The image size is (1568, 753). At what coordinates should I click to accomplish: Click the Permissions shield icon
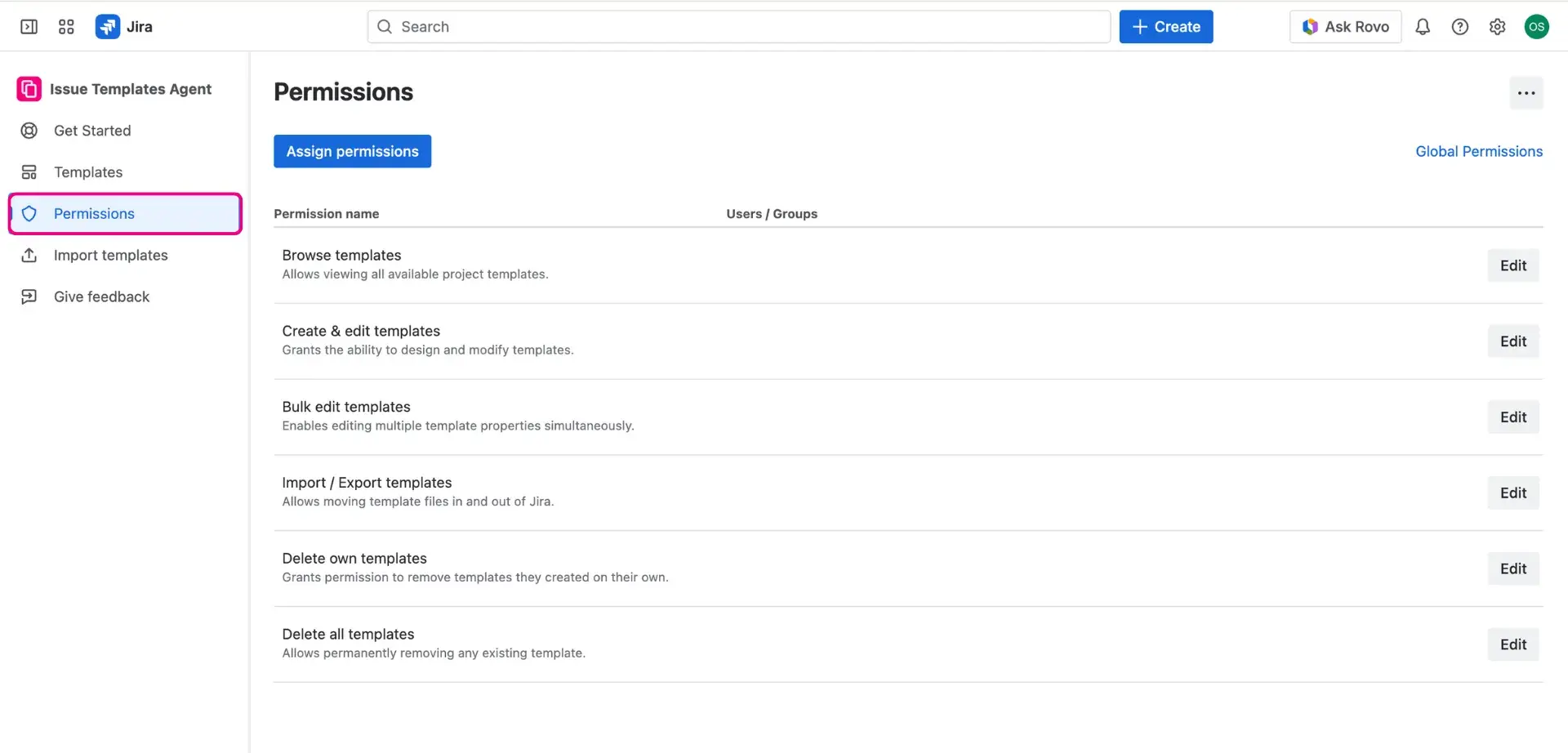(29, 213)
